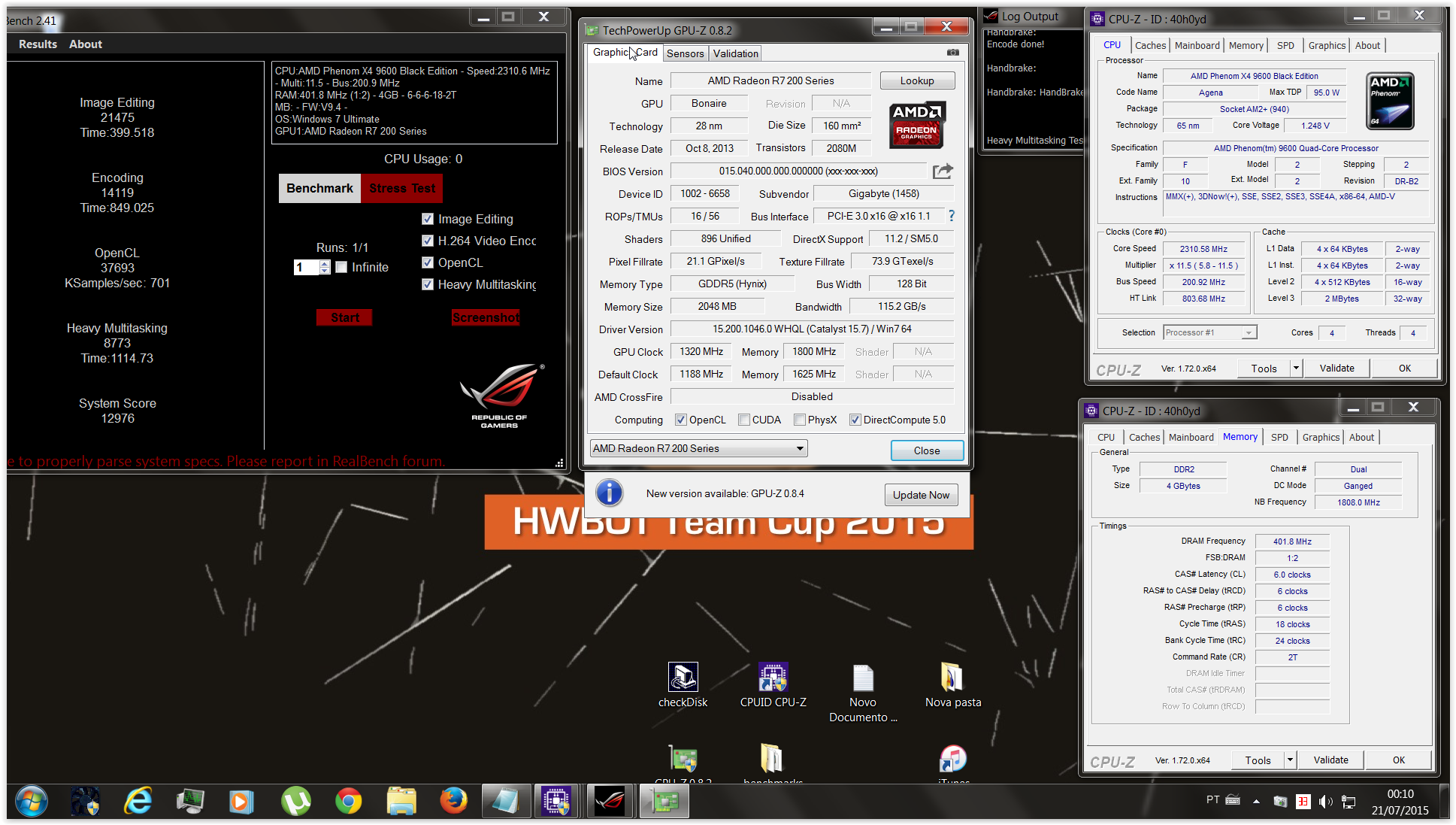Toggle the DirectCompute 5.0 checkbox
This screenshot has height=825, width=1456.
pyautogui.click(x=855, y=420)
